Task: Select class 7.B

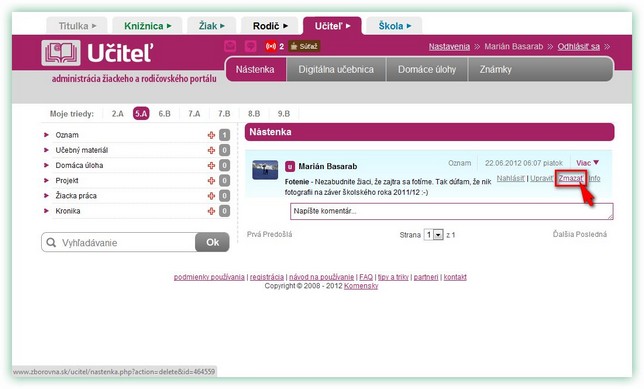Action: pyautogui.click(x=224, y=114)
